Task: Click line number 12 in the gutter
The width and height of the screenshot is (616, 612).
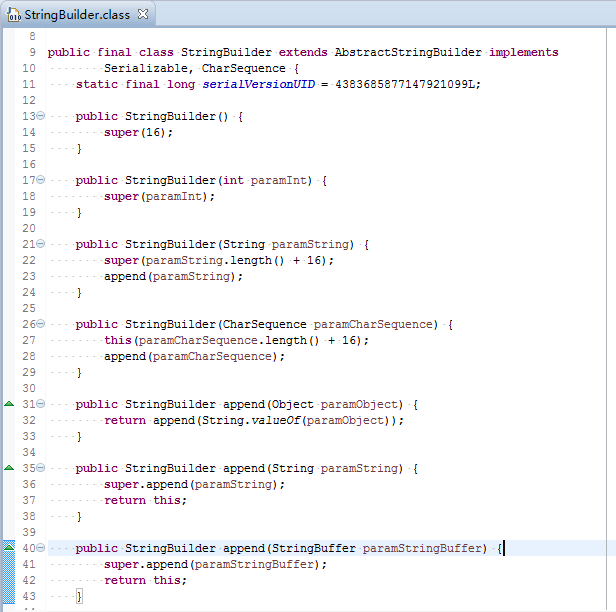Action: [x=29, y=100]
